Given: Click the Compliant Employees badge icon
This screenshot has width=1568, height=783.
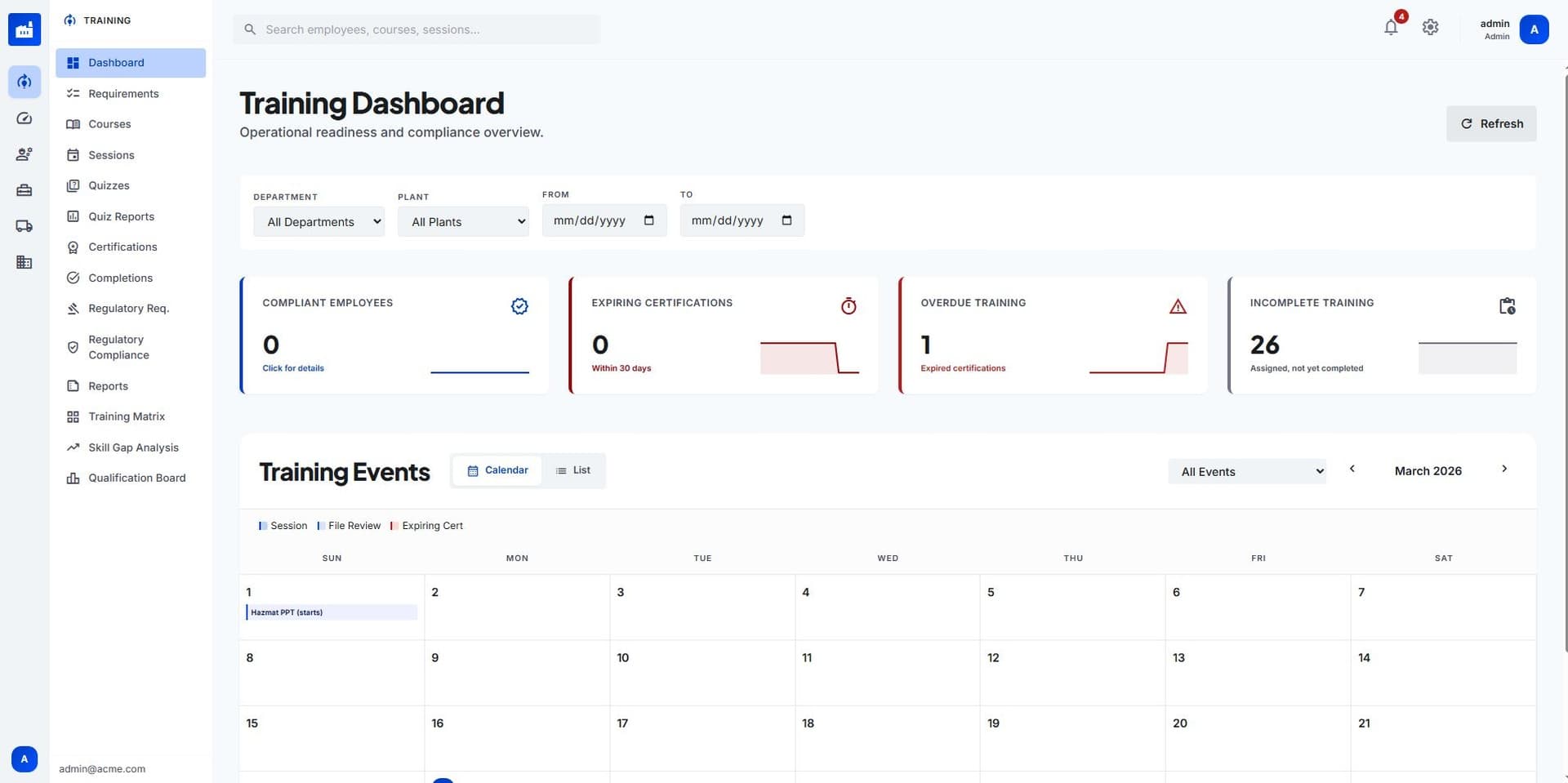Looking at the screenshot, I should (519, 306).
